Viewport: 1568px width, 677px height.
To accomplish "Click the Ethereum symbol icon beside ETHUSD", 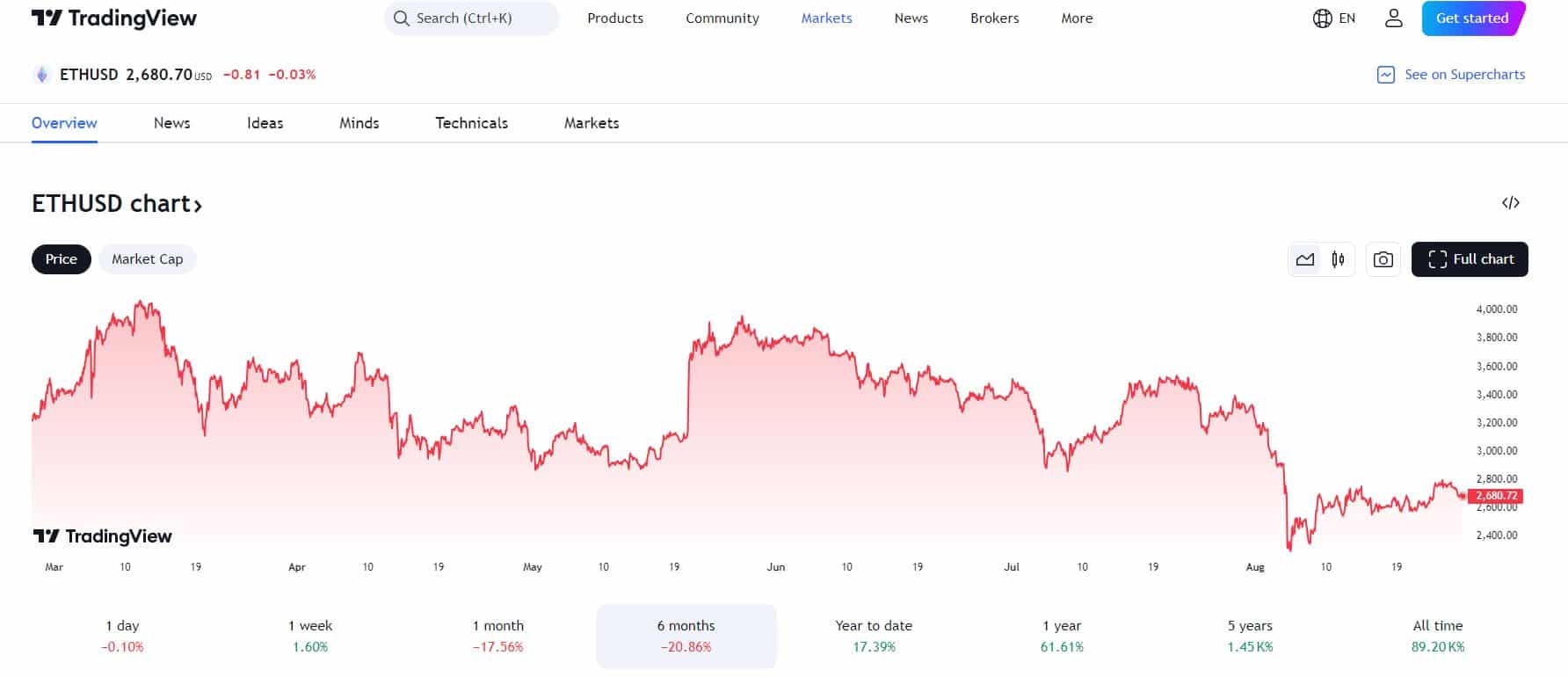I will 41,75.
